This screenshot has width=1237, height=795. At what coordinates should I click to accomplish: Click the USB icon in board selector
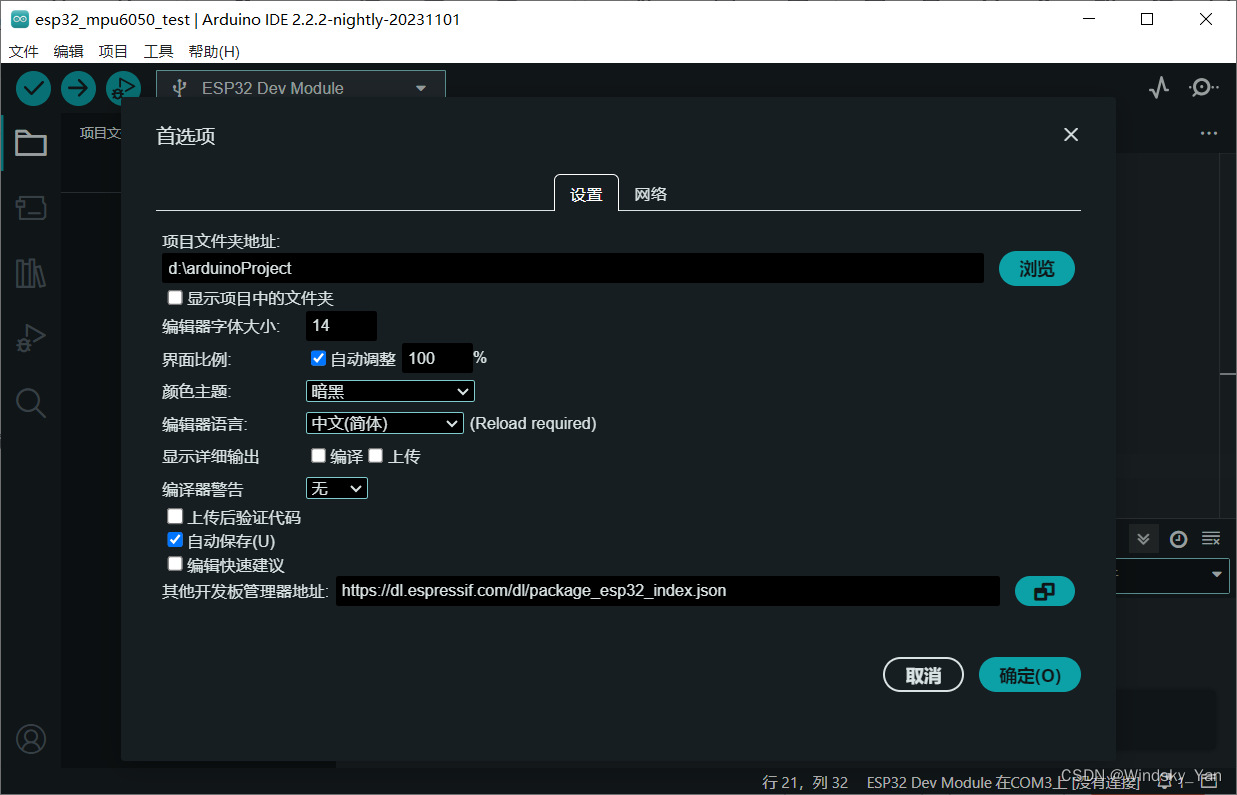pyautogui.click(x=179, y=88)
